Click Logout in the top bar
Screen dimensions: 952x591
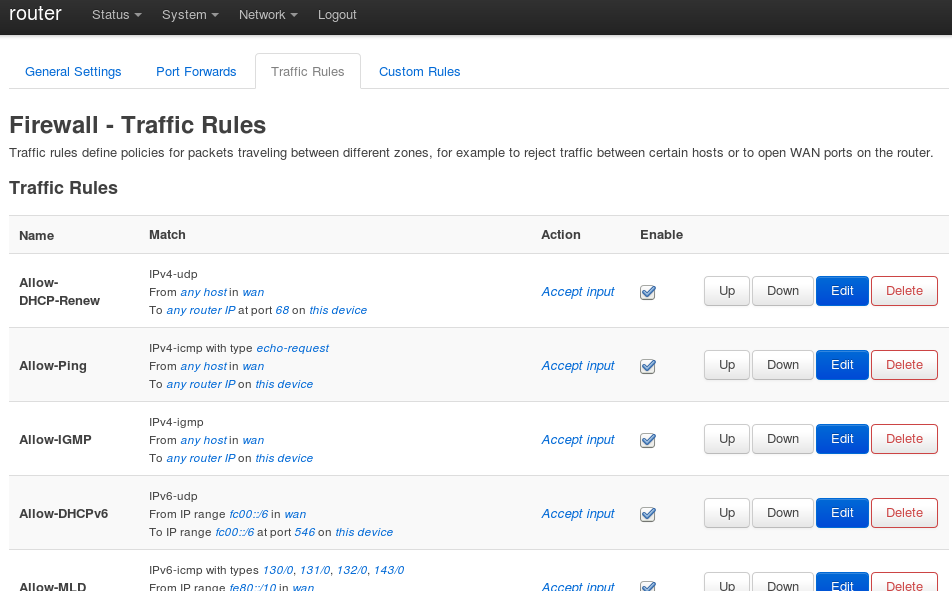click(x=337, y=15)
